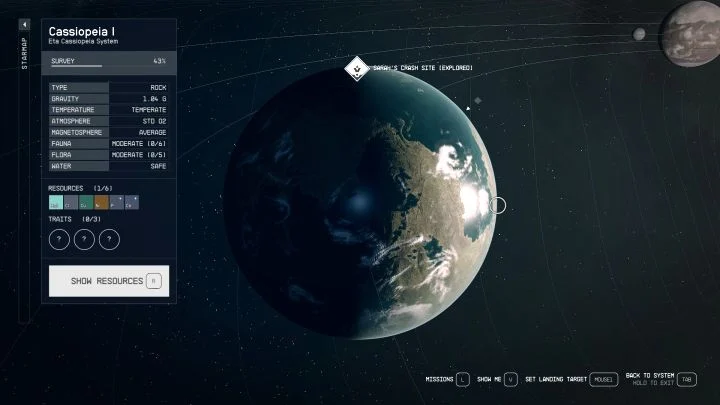Click the last dark blue resource tile

click(x=132, y=203)
